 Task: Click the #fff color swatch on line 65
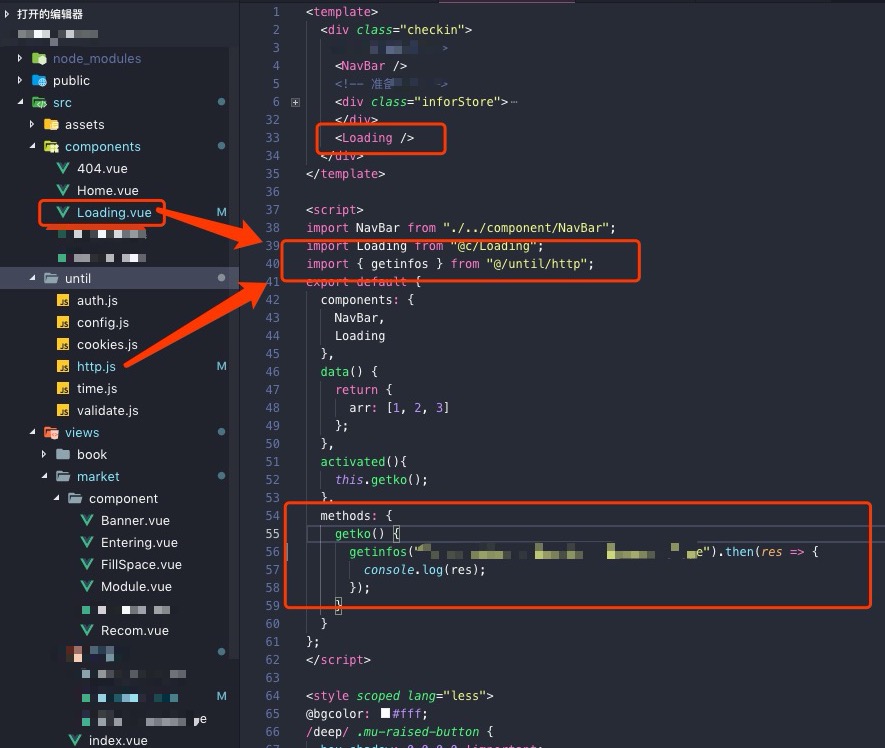pyautogui.click(x=385, y=713)
